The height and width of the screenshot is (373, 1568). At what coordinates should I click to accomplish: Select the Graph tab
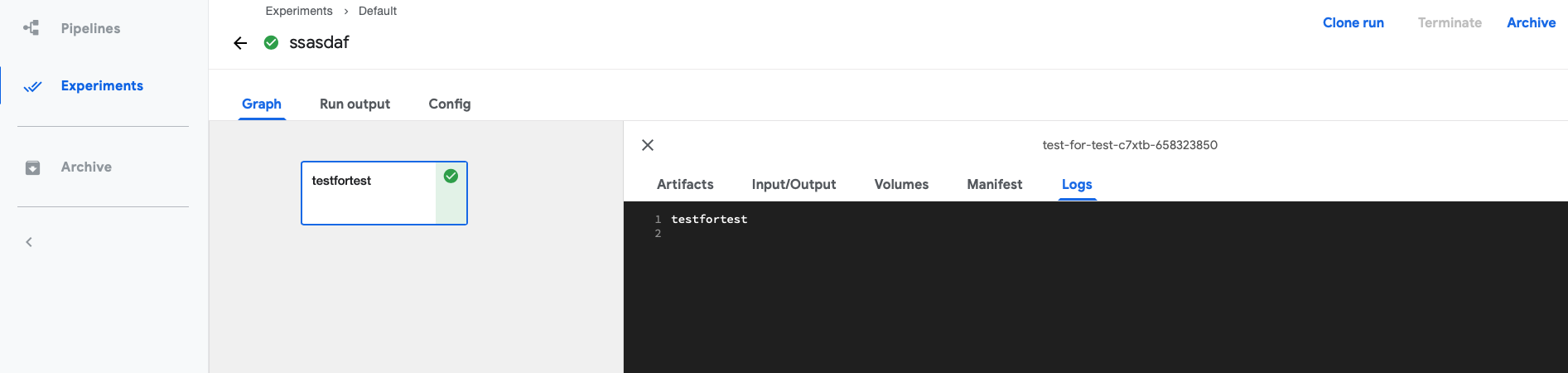coord(262,104)
